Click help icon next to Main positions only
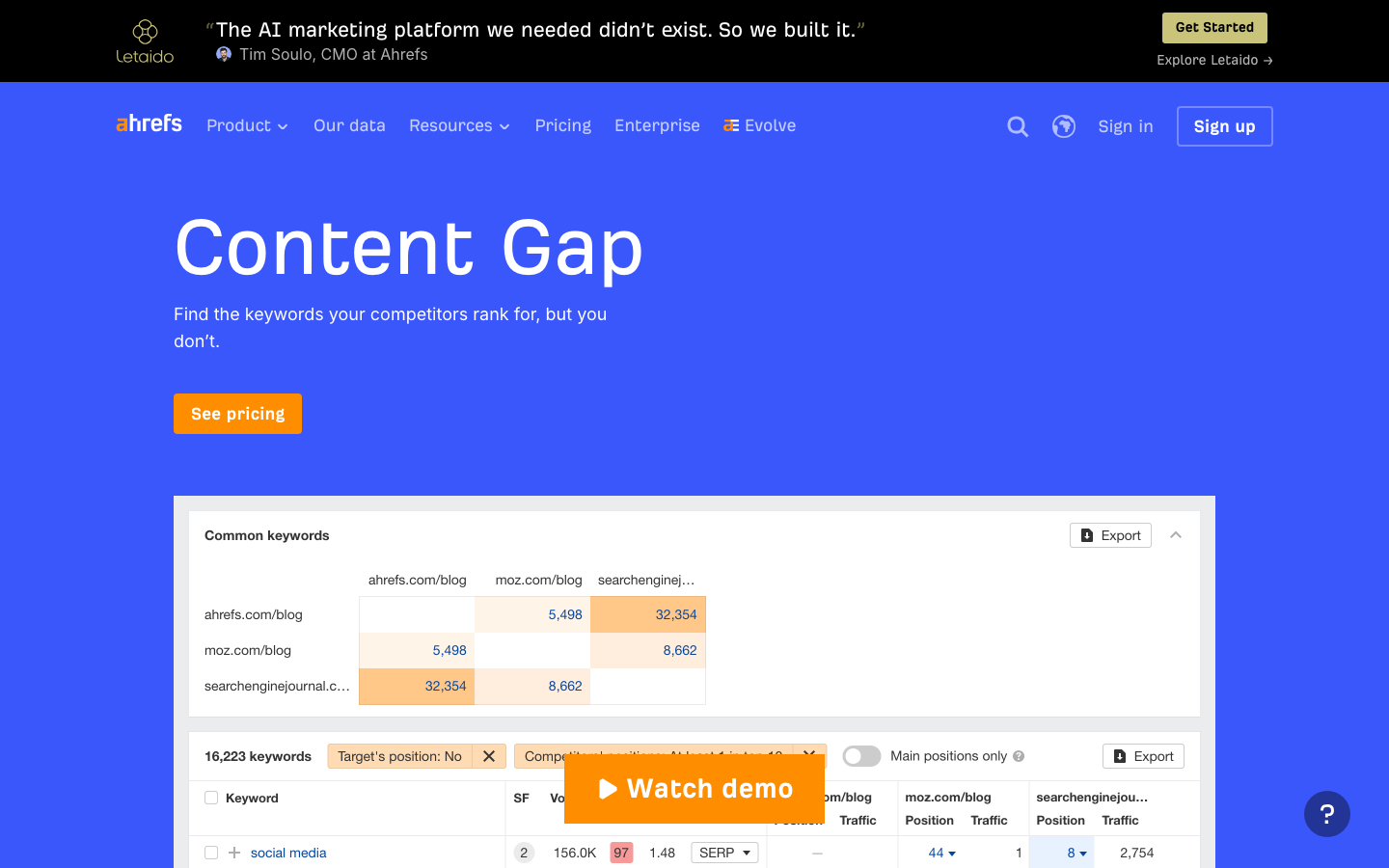1389x868 pixels. click(1019, 756)
